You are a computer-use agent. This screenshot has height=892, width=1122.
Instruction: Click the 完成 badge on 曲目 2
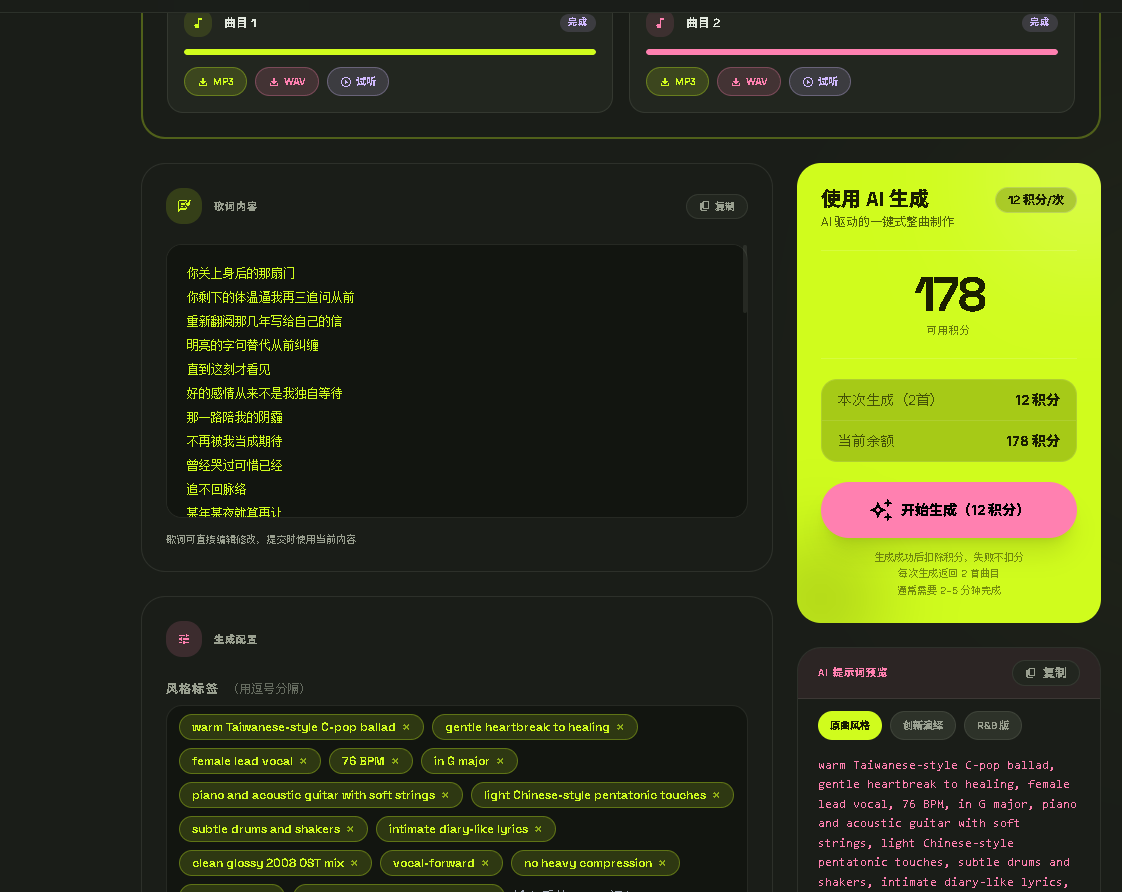(1040, 22)
